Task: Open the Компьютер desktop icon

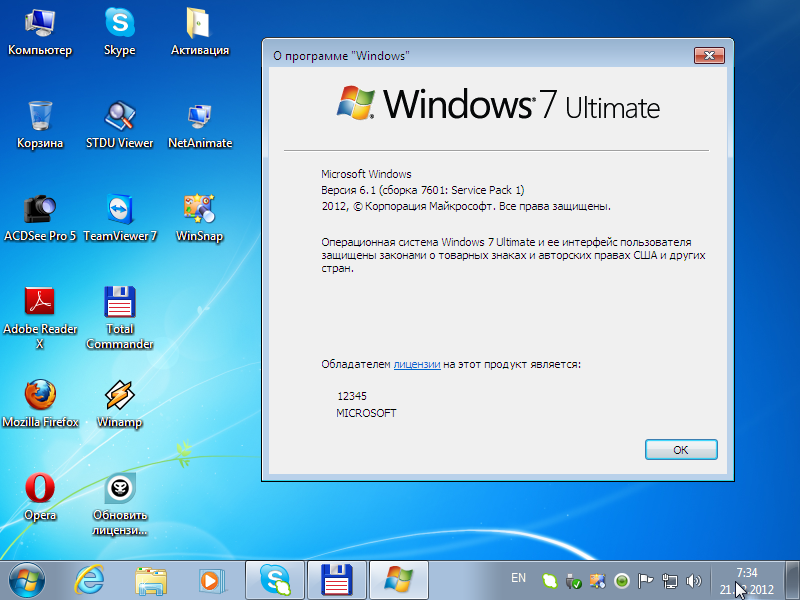Action: pos(40,32)
